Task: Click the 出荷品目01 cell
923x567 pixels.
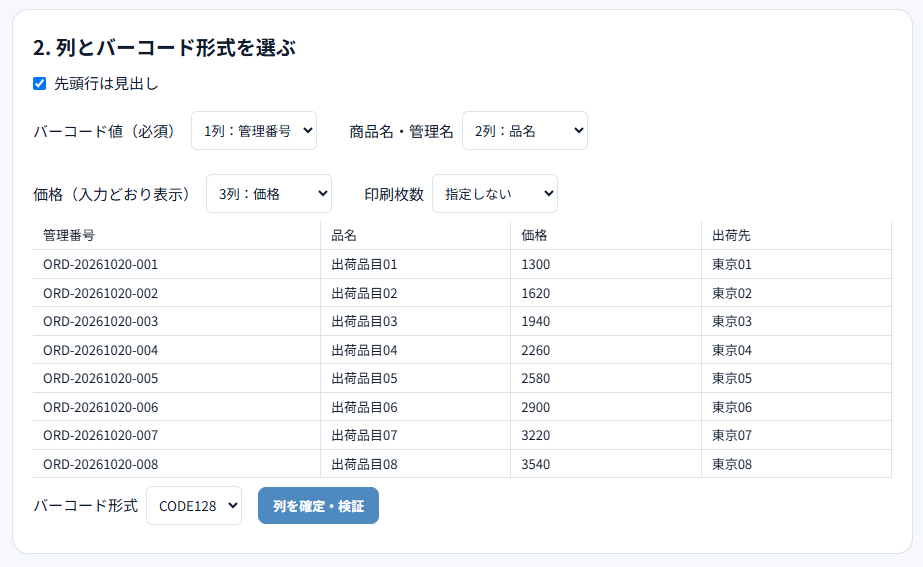Action: (416, 264)
